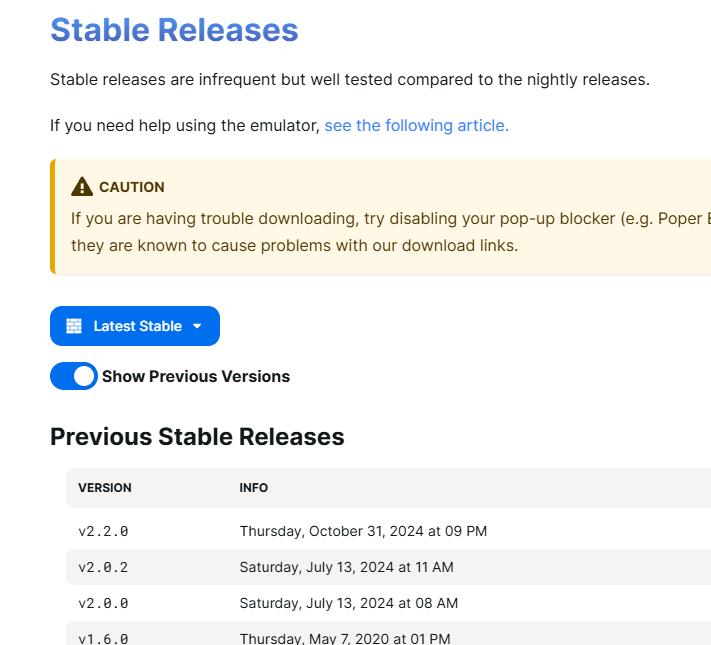Viewport: 711px width, 645px height.
Task: Toggle the Show Previous Versions switch
Action: (74, 376)
